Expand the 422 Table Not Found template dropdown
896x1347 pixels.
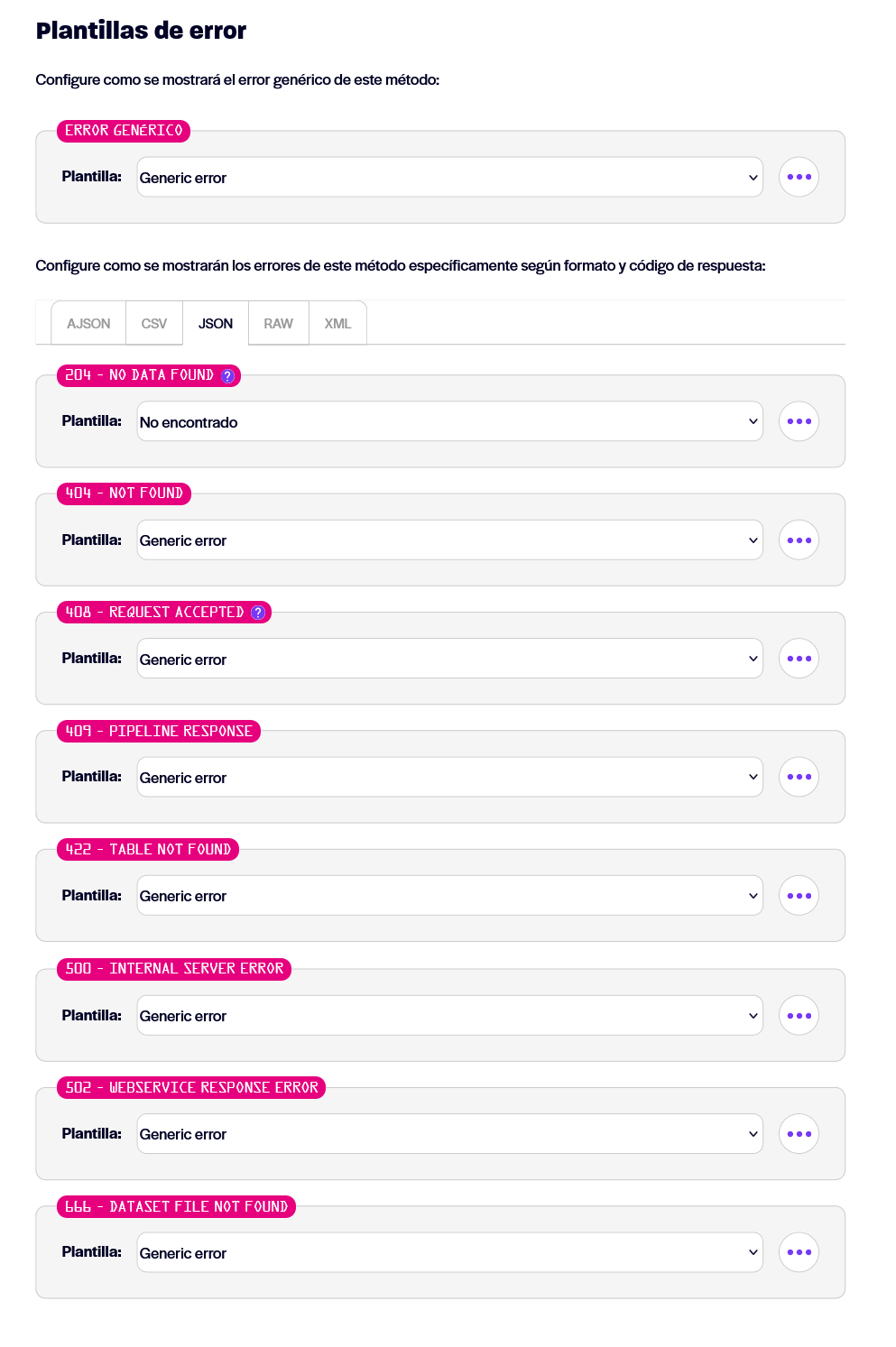(x=449, y=896)
